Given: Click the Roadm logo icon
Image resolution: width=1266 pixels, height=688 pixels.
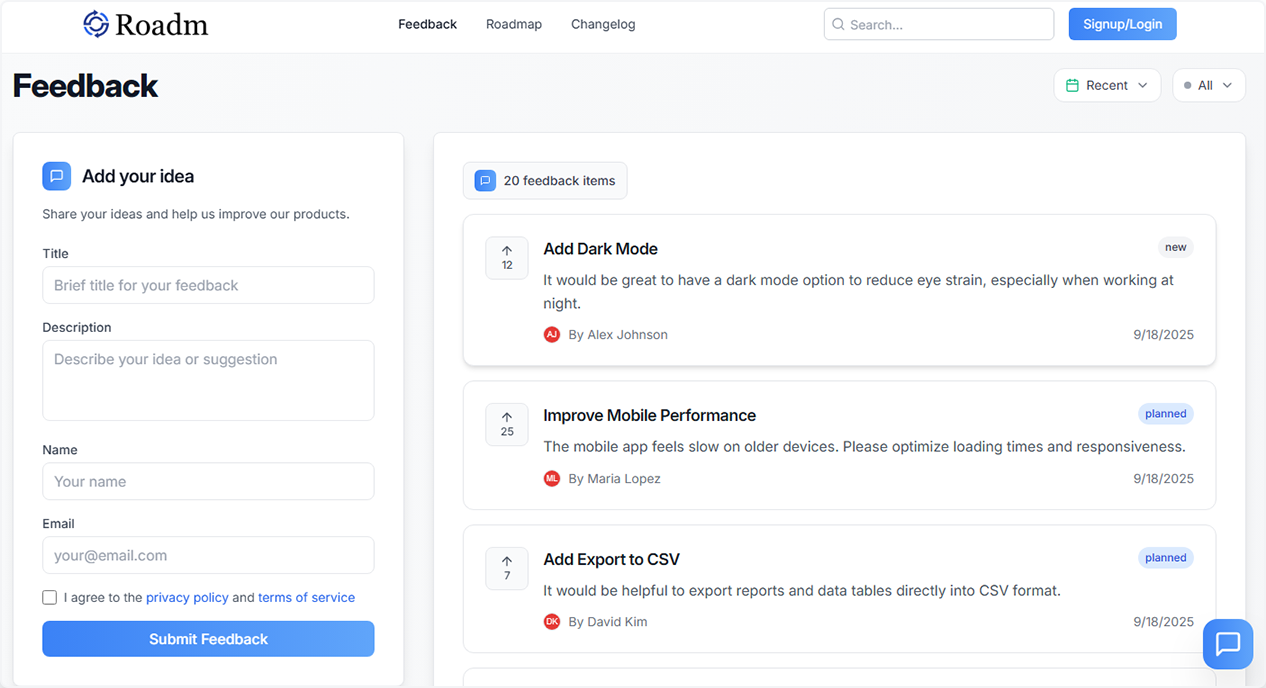Looking at the screenshot, I should (96, 23).
